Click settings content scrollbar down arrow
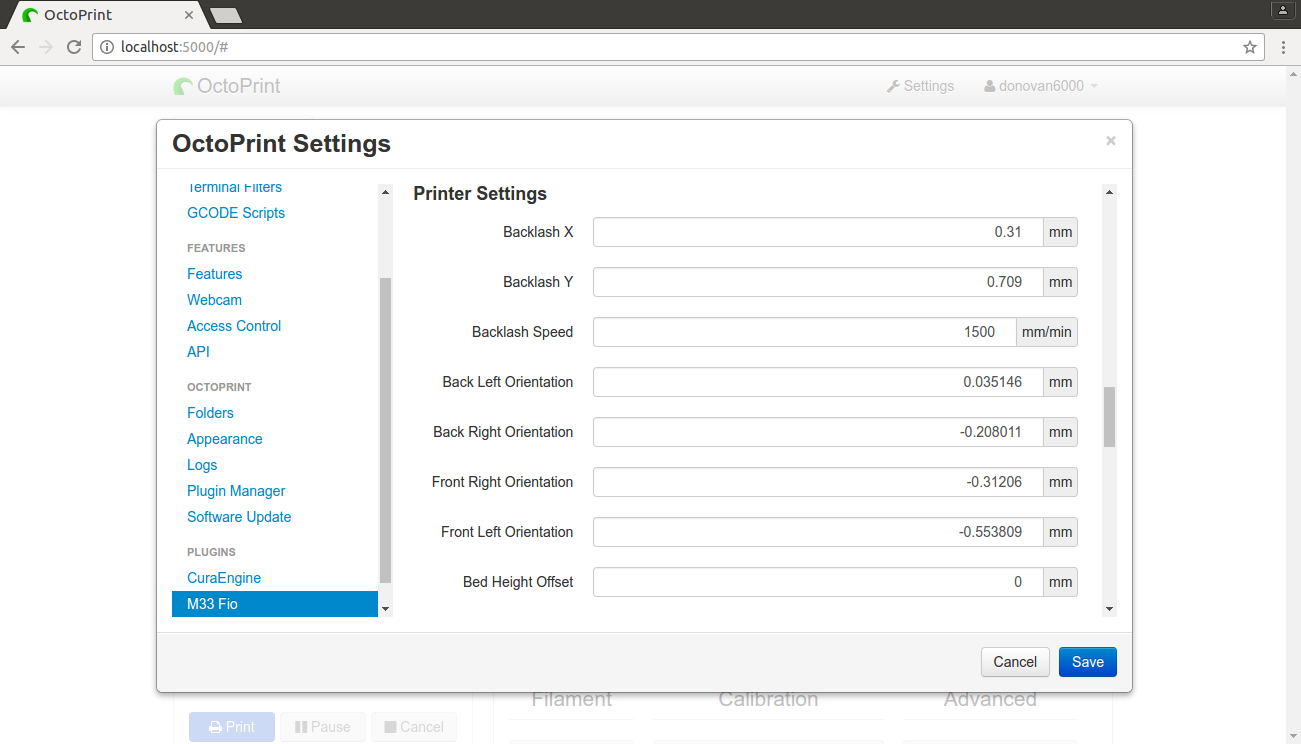This screenshot has height=744, width=1301. 1109,609
